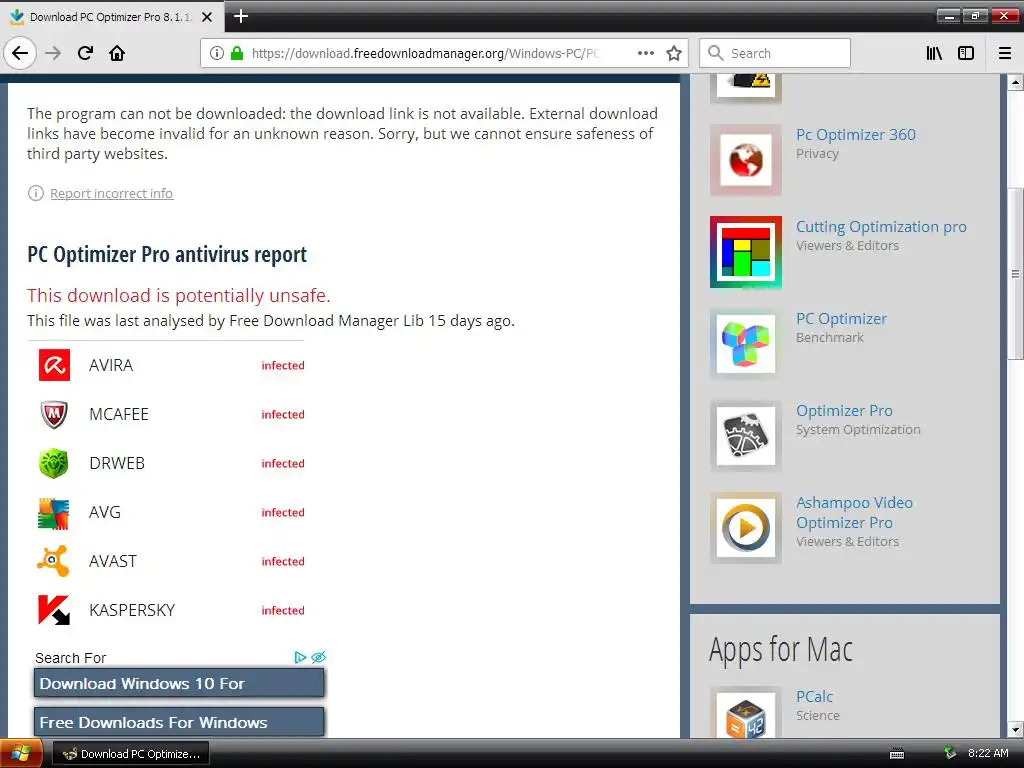Click the 8:22 AM clock

[x=988, y=753]
